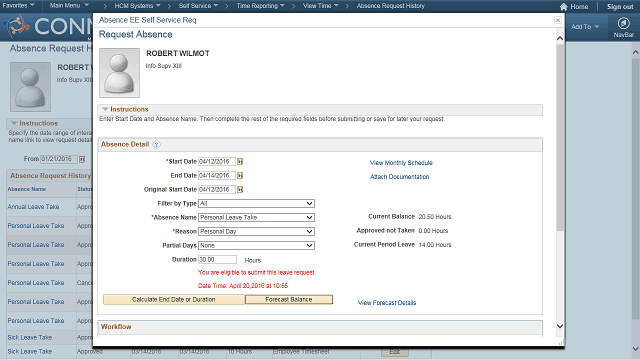Open the Favorites menu
Screen dimensions: 640x360
point(18,6)
